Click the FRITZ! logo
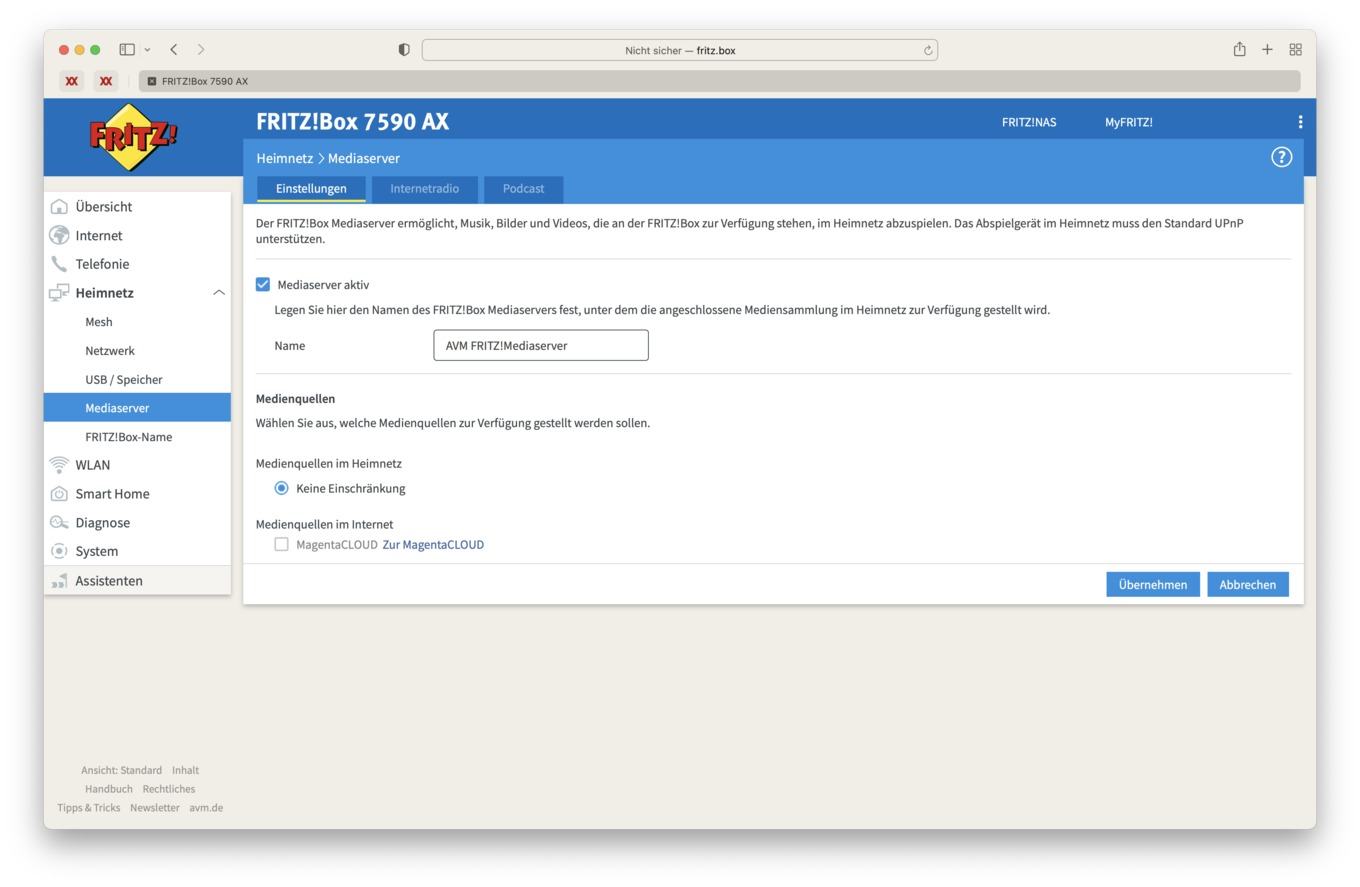The width and height of the screenshot is (1360, 887). (133, 137)
